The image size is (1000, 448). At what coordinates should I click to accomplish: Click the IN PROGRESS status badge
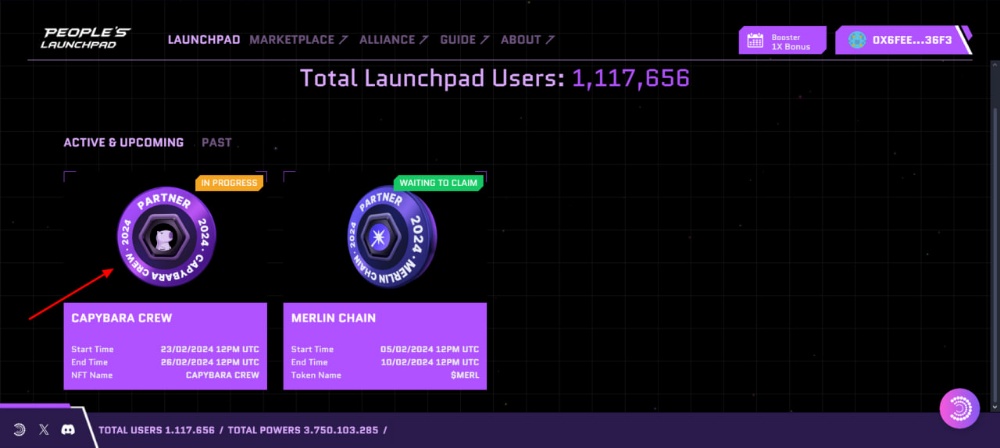pos(229,183)
